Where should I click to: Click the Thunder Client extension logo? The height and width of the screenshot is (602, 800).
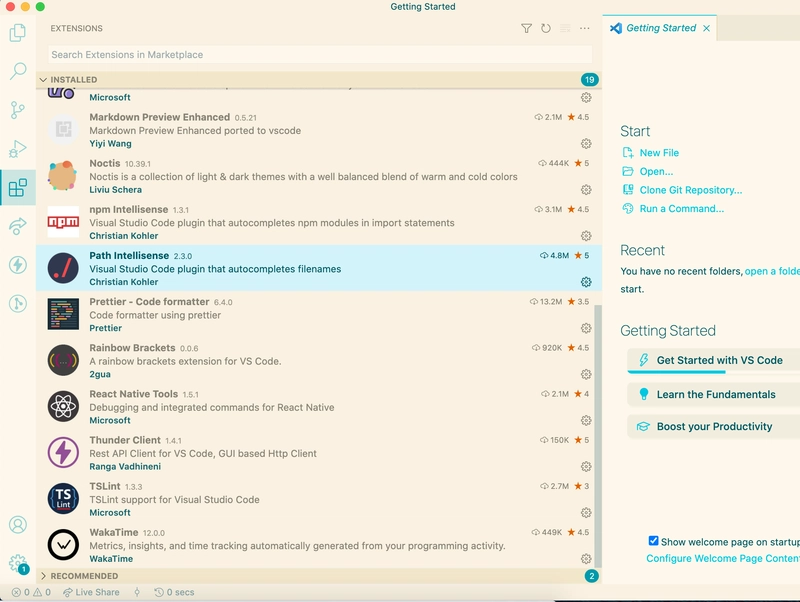click(x=63, y=453)
